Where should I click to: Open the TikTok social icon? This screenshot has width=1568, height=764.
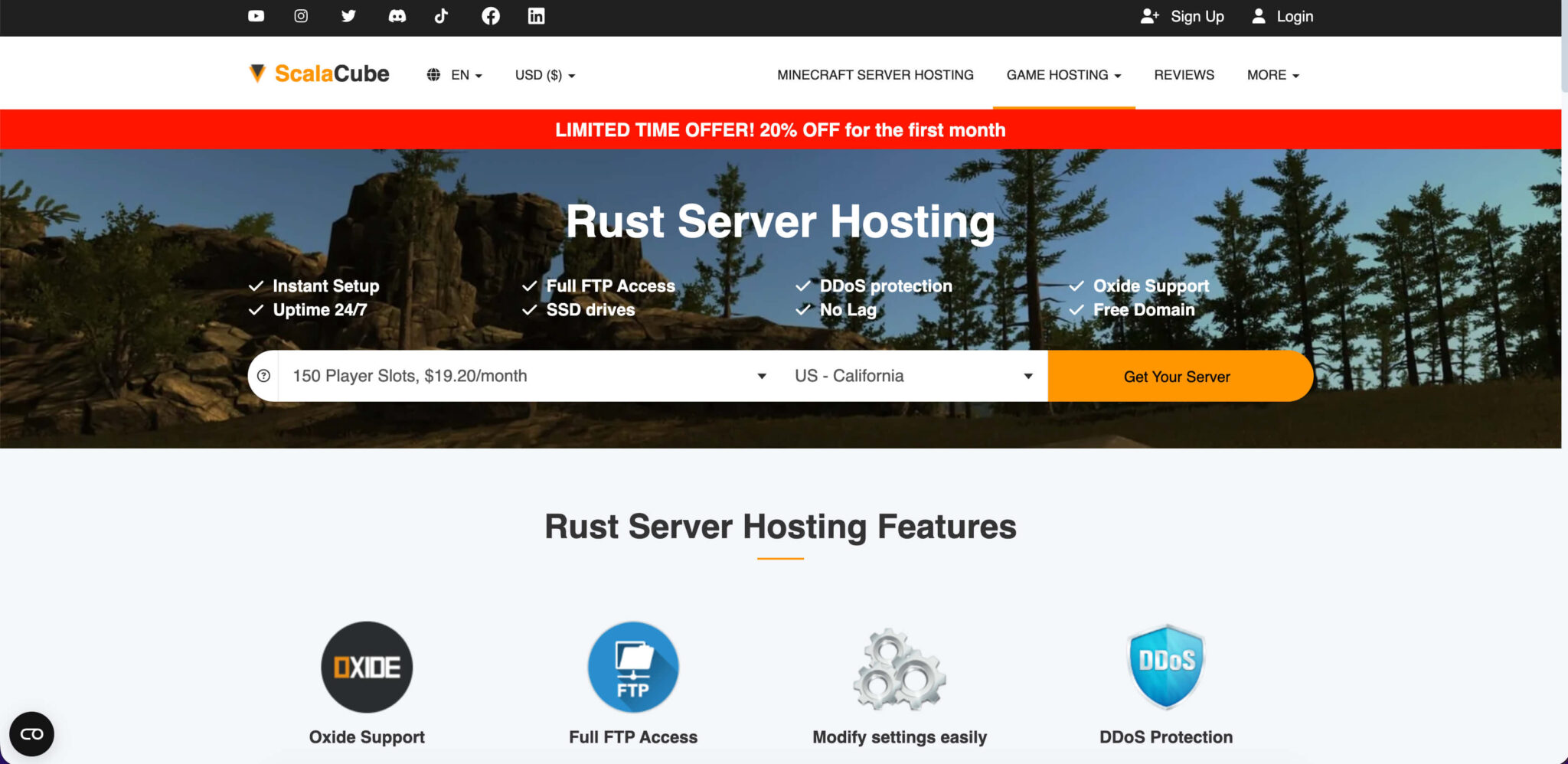pos(442,16)
